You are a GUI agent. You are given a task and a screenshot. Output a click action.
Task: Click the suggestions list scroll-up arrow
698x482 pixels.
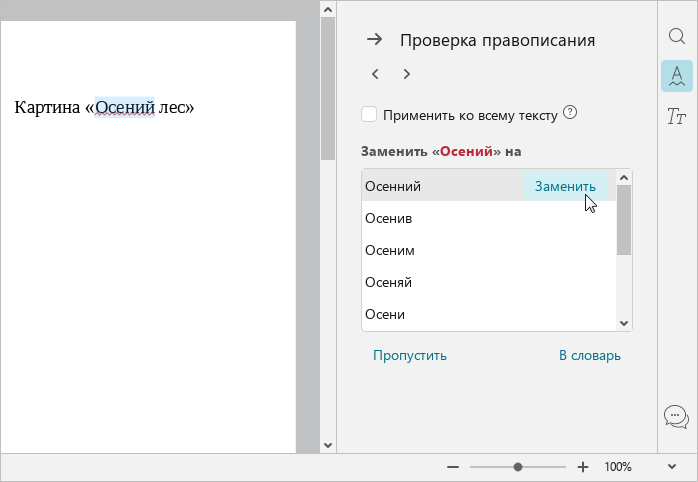[x=624, y=178]
